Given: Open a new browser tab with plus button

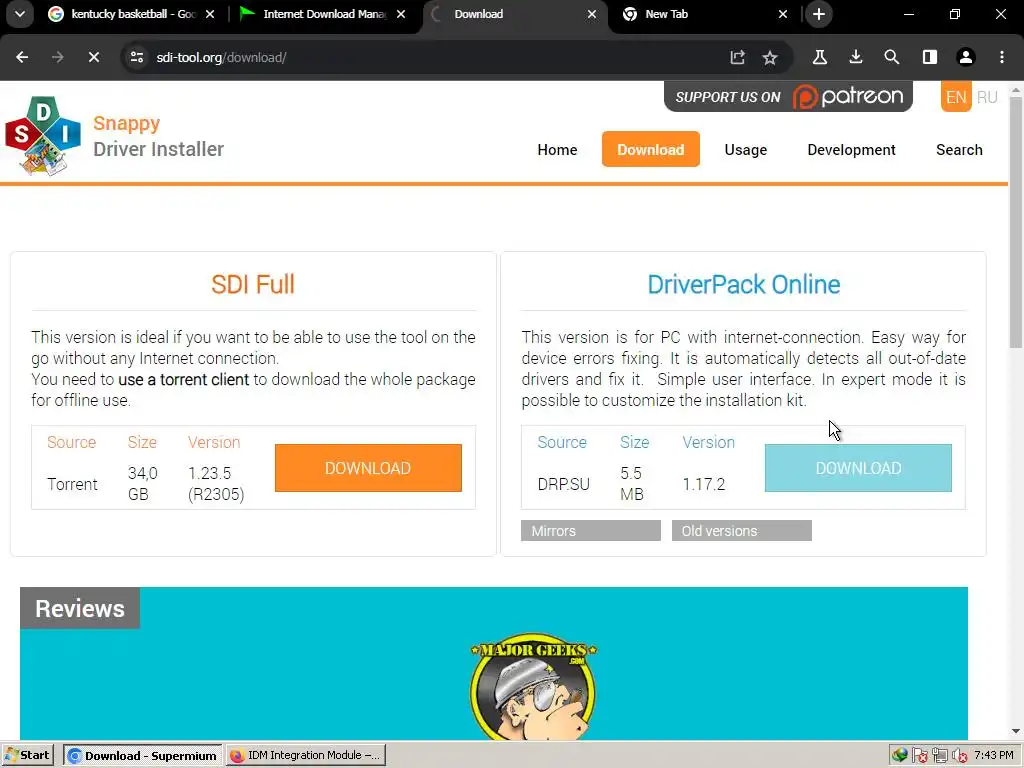Looking at the screenshot, I should coord(819,14).
